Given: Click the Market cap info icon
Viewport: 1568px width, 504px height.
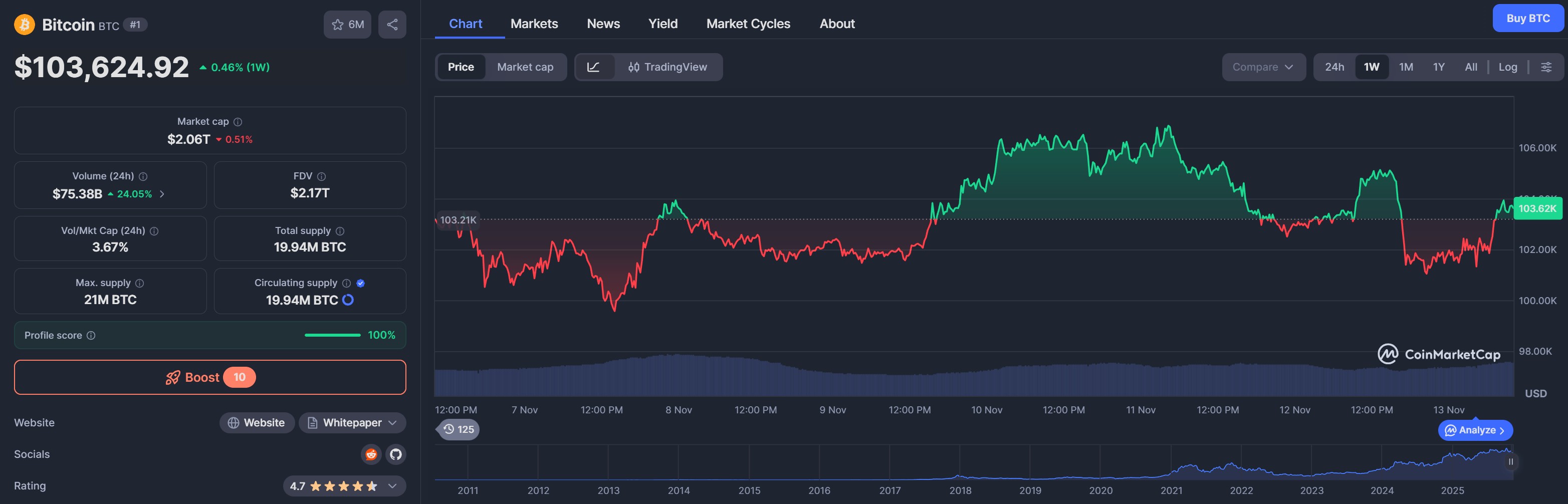Looking at the screenshot, I should pyautogui.click(x=238, y=122).
